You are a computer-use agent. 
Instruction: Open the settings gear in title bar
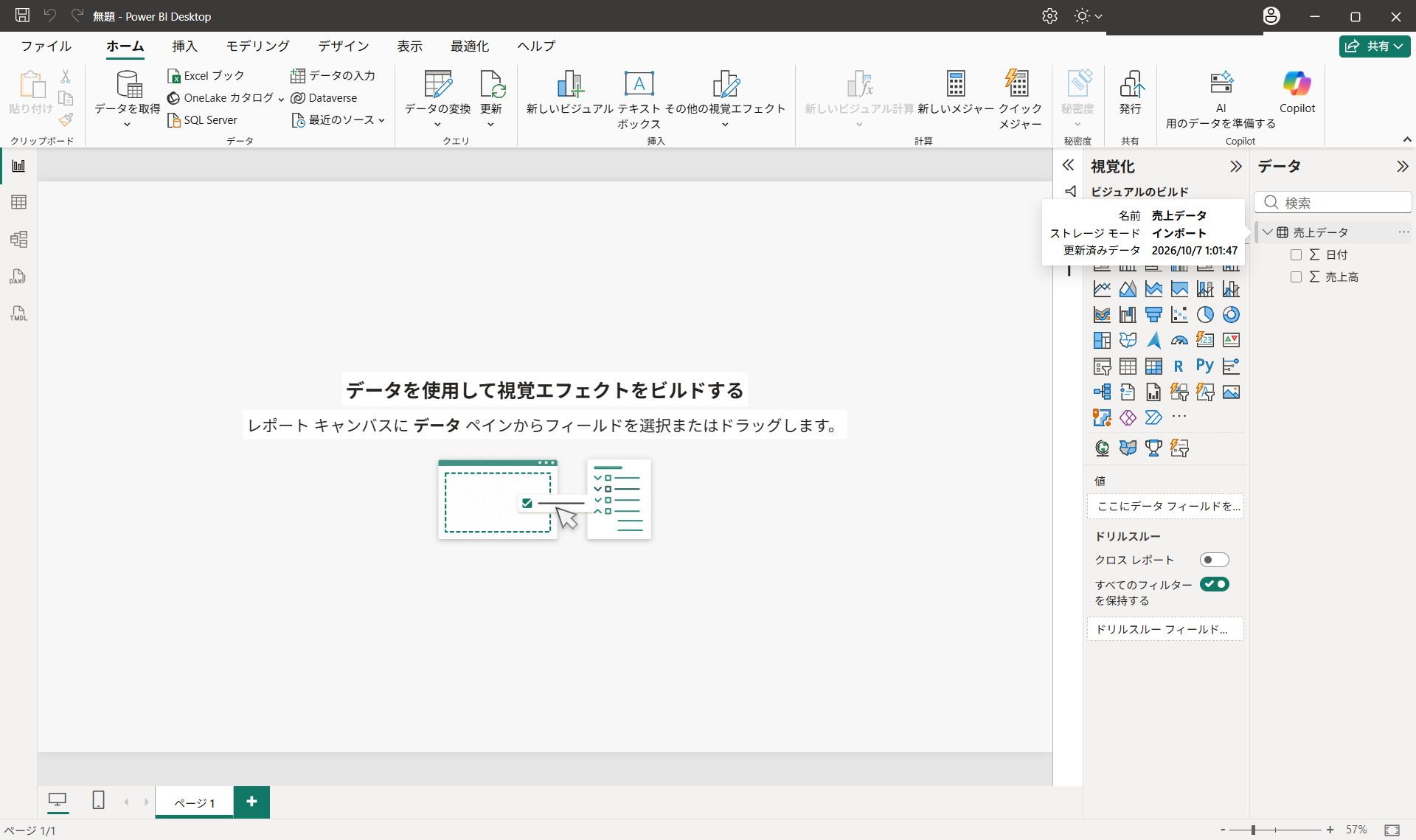click(1049, 16)
